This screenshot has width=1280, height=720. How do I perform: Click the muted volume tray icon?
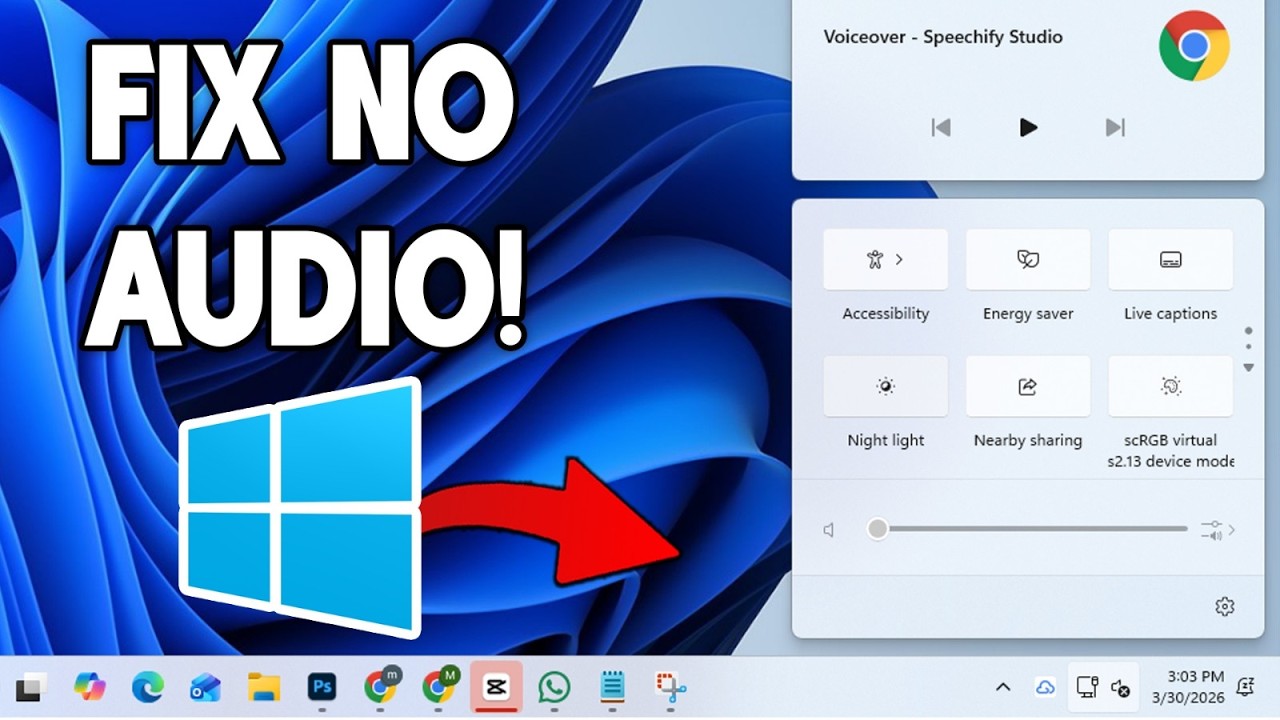[x=1121, y=688]
